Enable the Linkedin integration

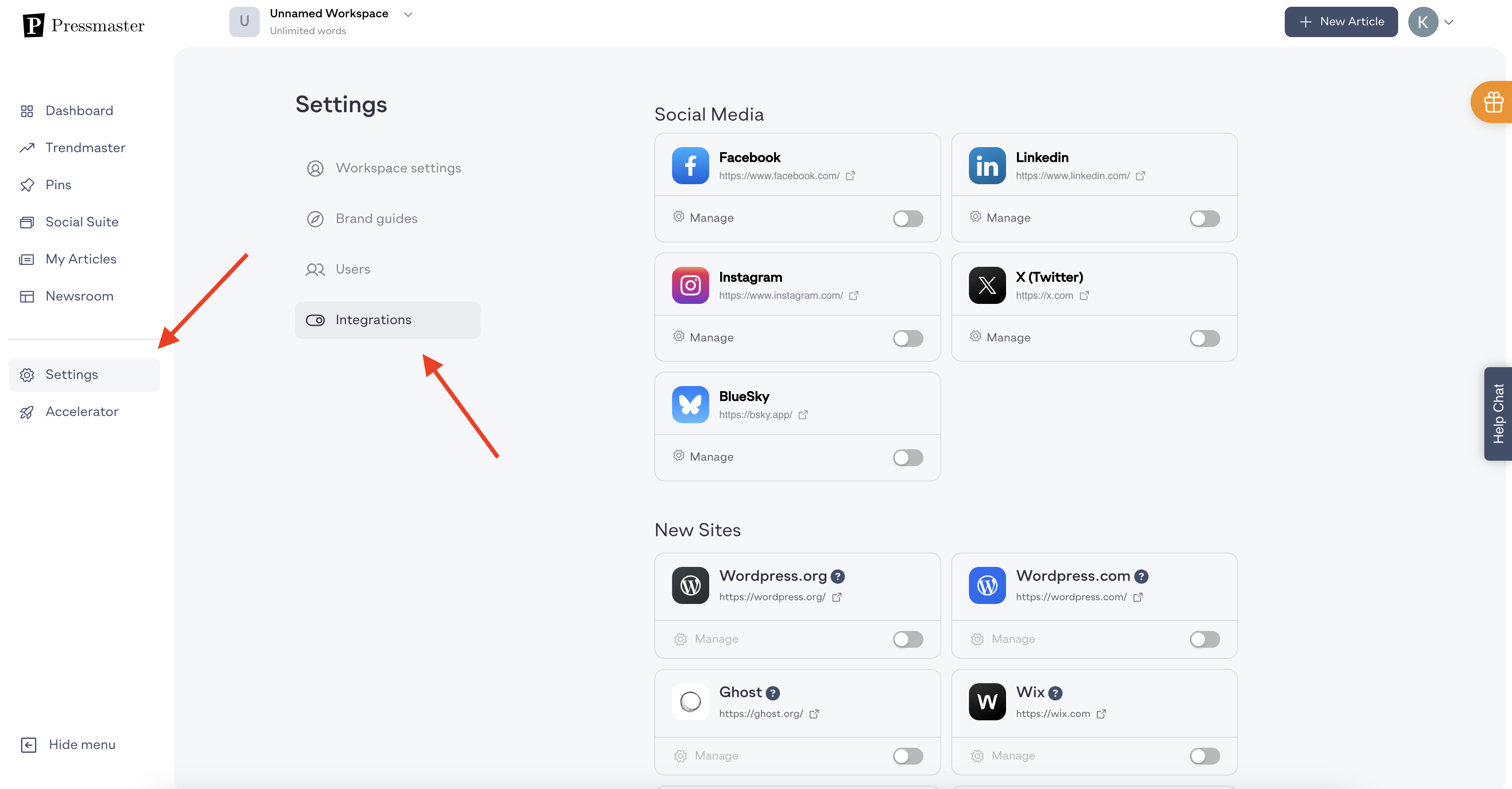pos(1205,219)
